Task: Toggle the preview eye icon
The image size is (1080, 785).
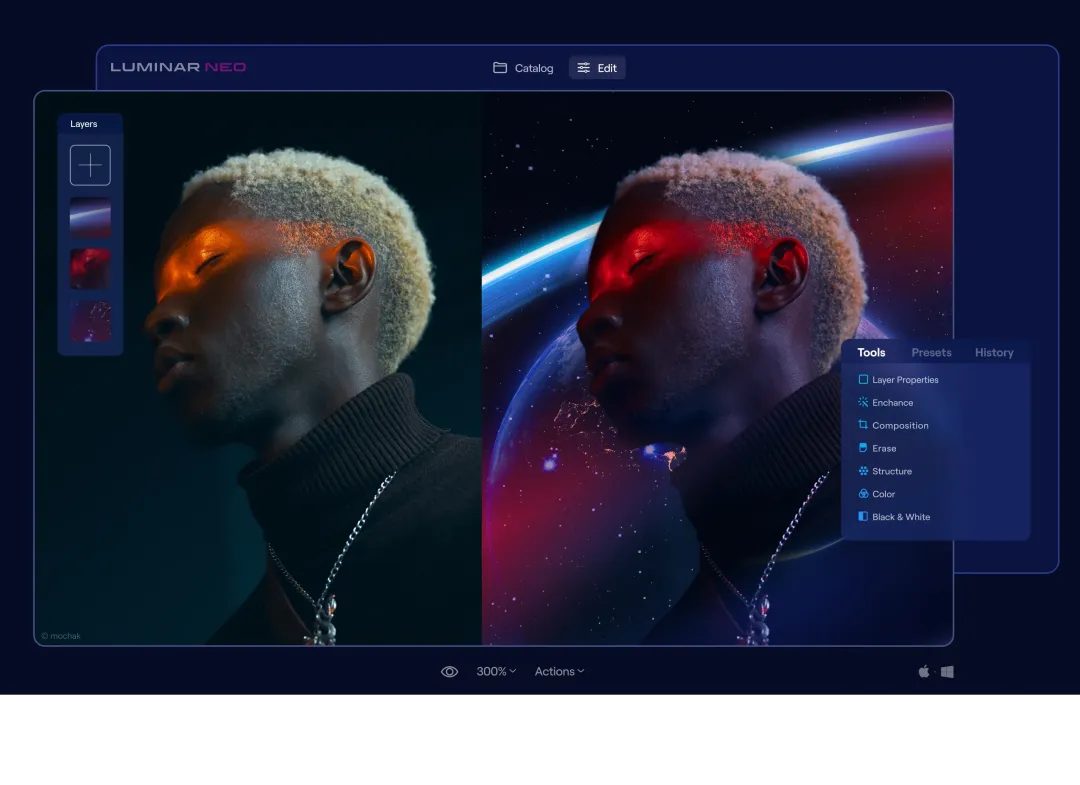Action: [449, 671]
